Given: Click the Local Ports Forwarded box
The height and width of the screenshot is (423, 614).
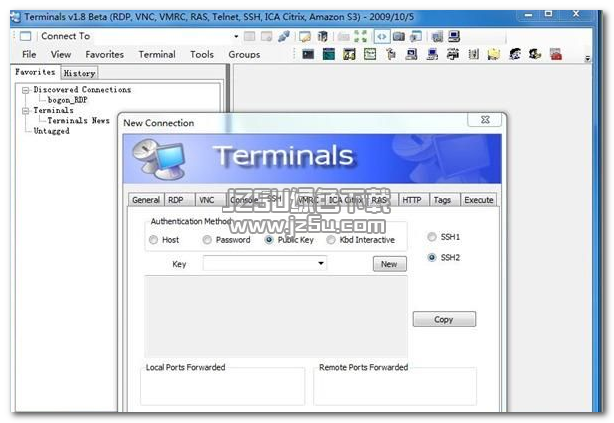Looking at the screenshot, I should tap(222, 388).
